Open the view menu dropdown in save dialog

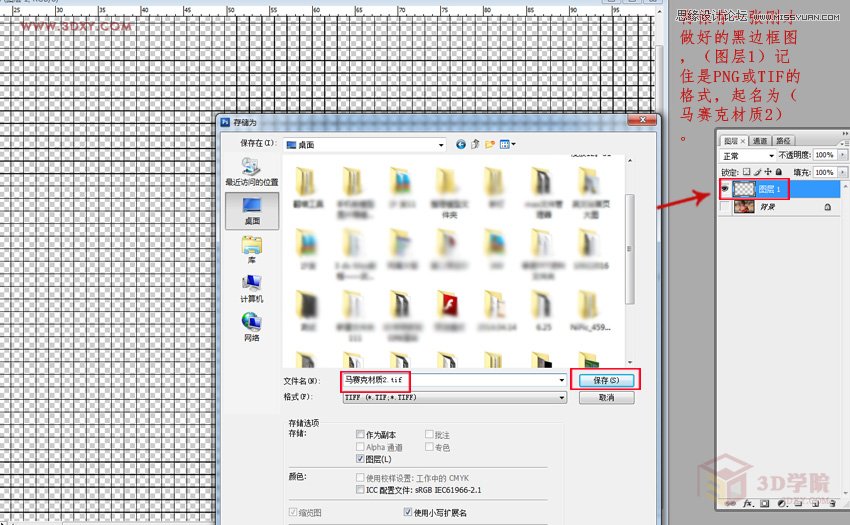pyautogui.click(x=507, y=144)
